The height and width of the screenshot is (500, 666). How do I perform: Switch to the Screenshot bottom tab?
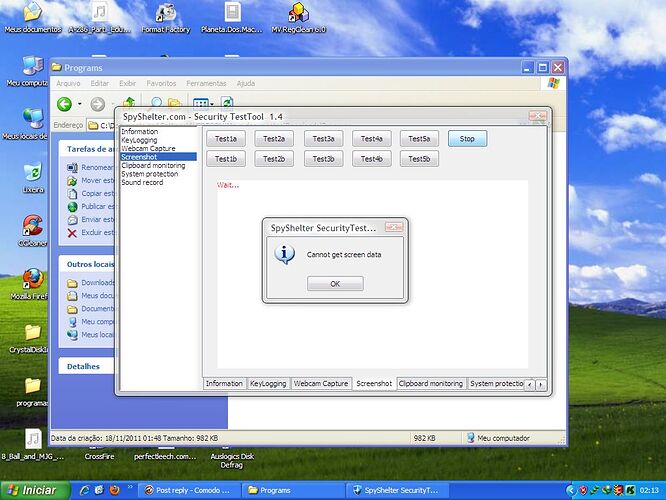[374, 384]
